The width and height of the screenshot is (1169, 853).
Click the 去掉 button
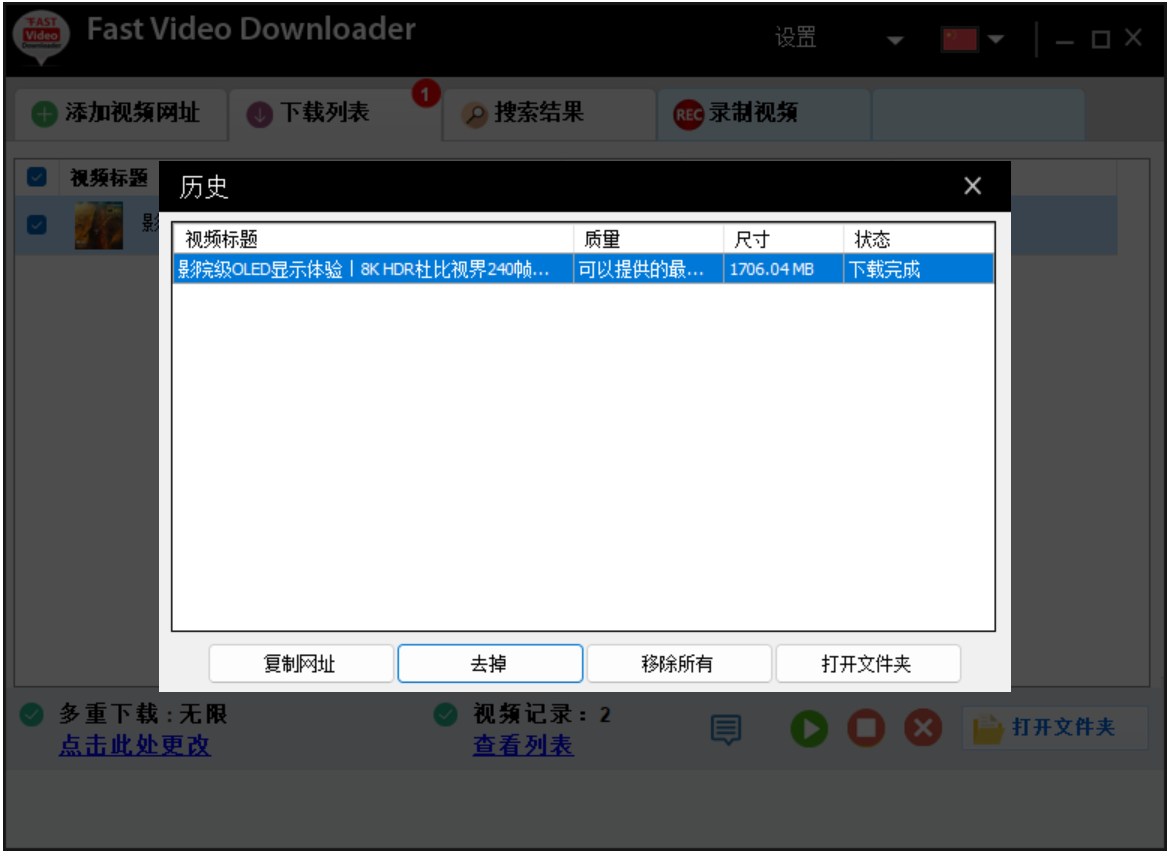pos(490,664)
